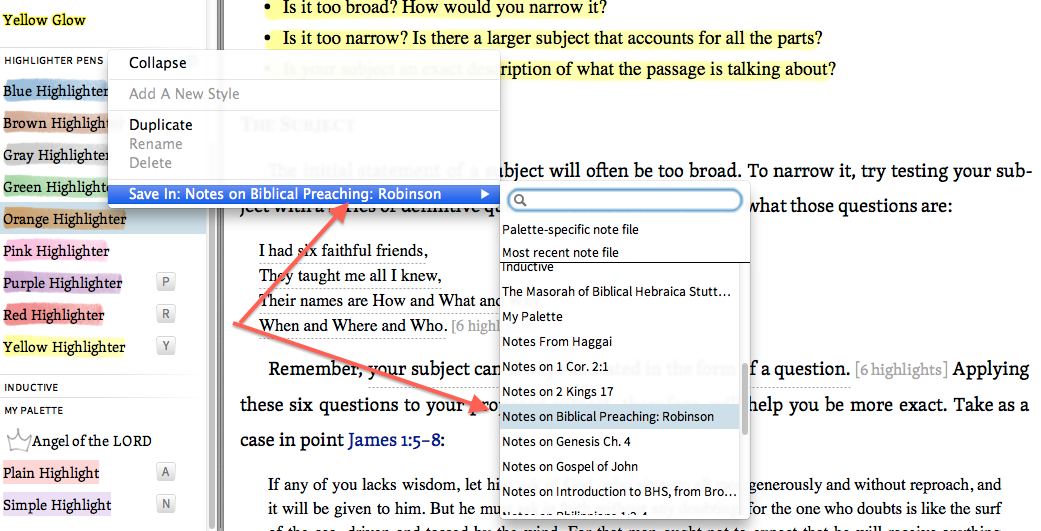Focus the note file search field
Viewport: 1041px width, 531px height.
[x=625, y=200]
